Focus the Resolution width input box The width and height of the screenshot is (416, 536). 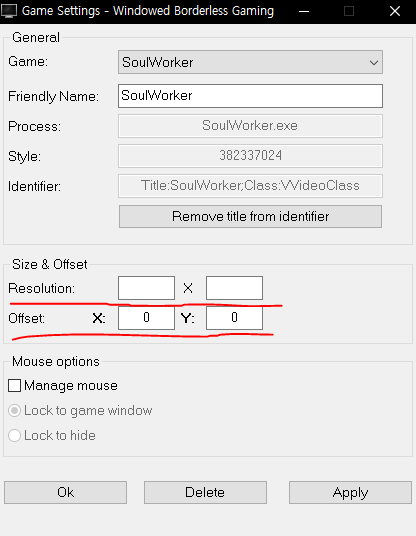pos(146,288)
